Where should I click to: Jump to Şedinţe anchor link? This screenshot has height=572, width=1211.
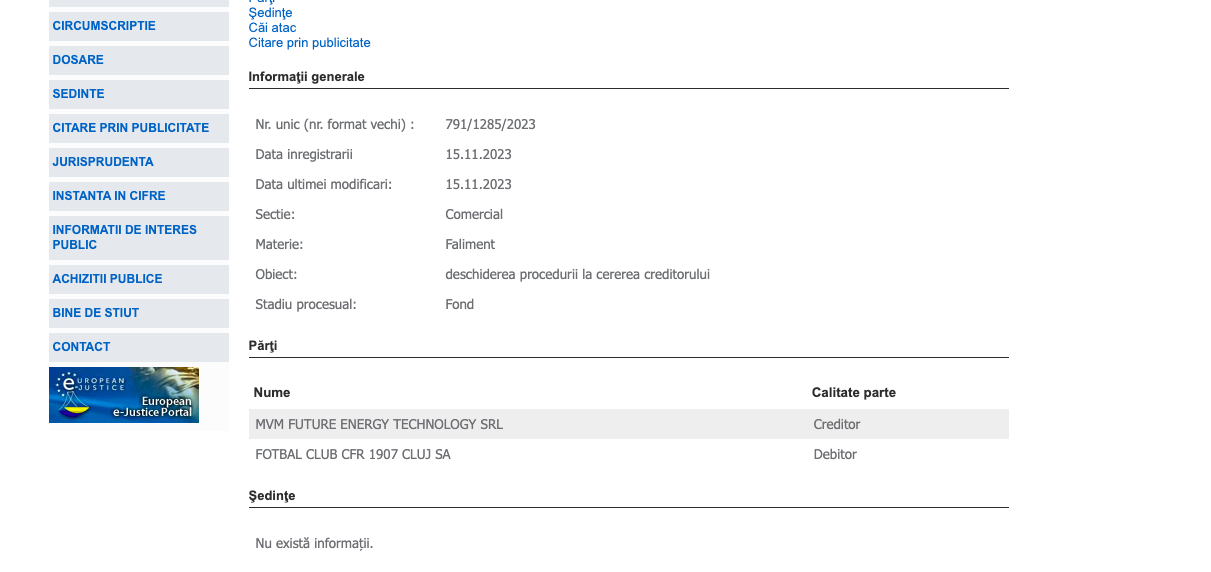[270, 13]
